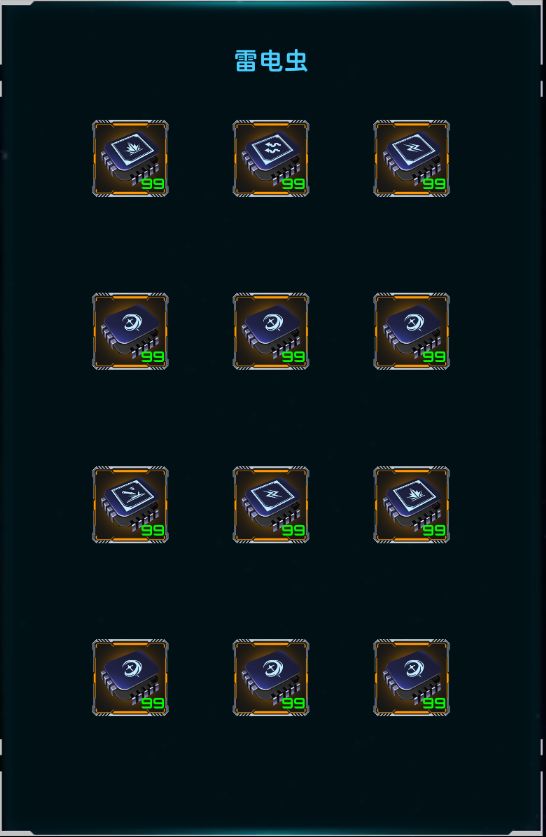Choose the first swirl chip in second row
This screenshot has height=837, width=546.
(130, 331)
